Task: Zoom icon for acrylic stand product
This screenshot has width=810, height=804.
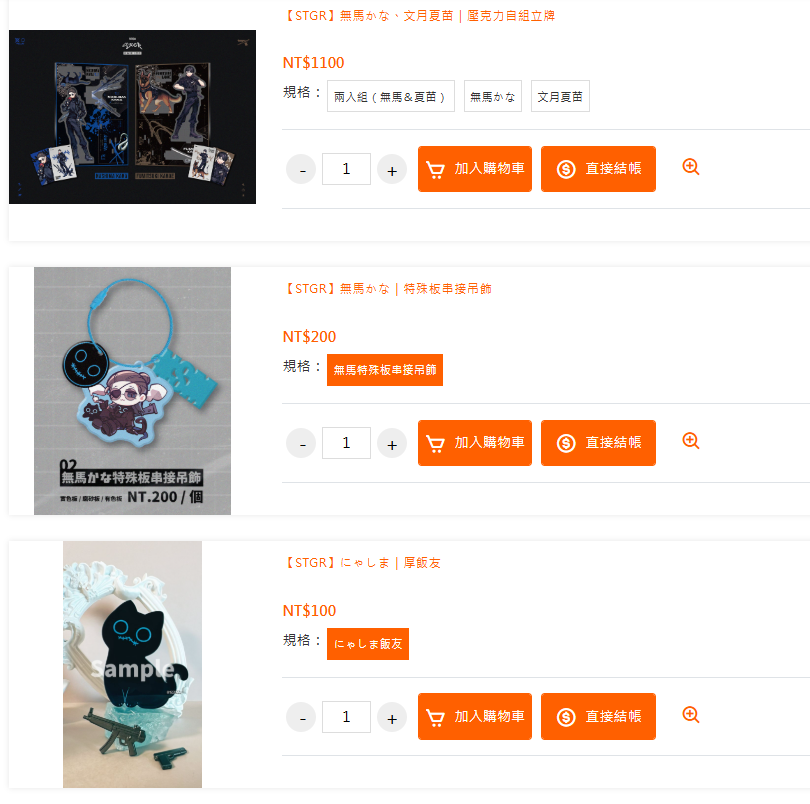Action: point(691,167)
